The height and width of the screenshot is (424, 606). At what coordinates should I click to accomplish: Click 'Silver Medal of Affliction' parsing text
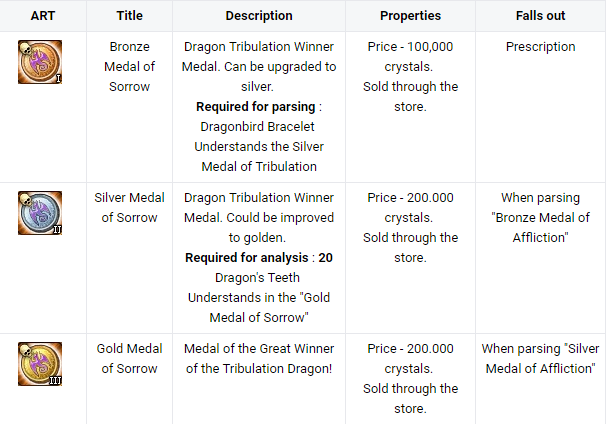540,359
